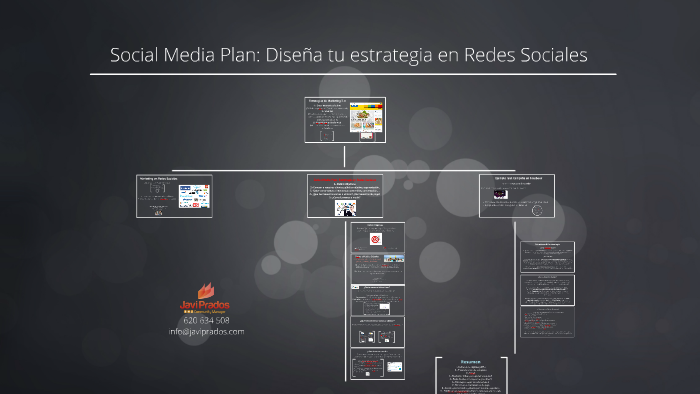Click the Javi Prados orange flame logo
Image resolution: width=700 pixels, height=394 pixels.
[x=206, y=291]
